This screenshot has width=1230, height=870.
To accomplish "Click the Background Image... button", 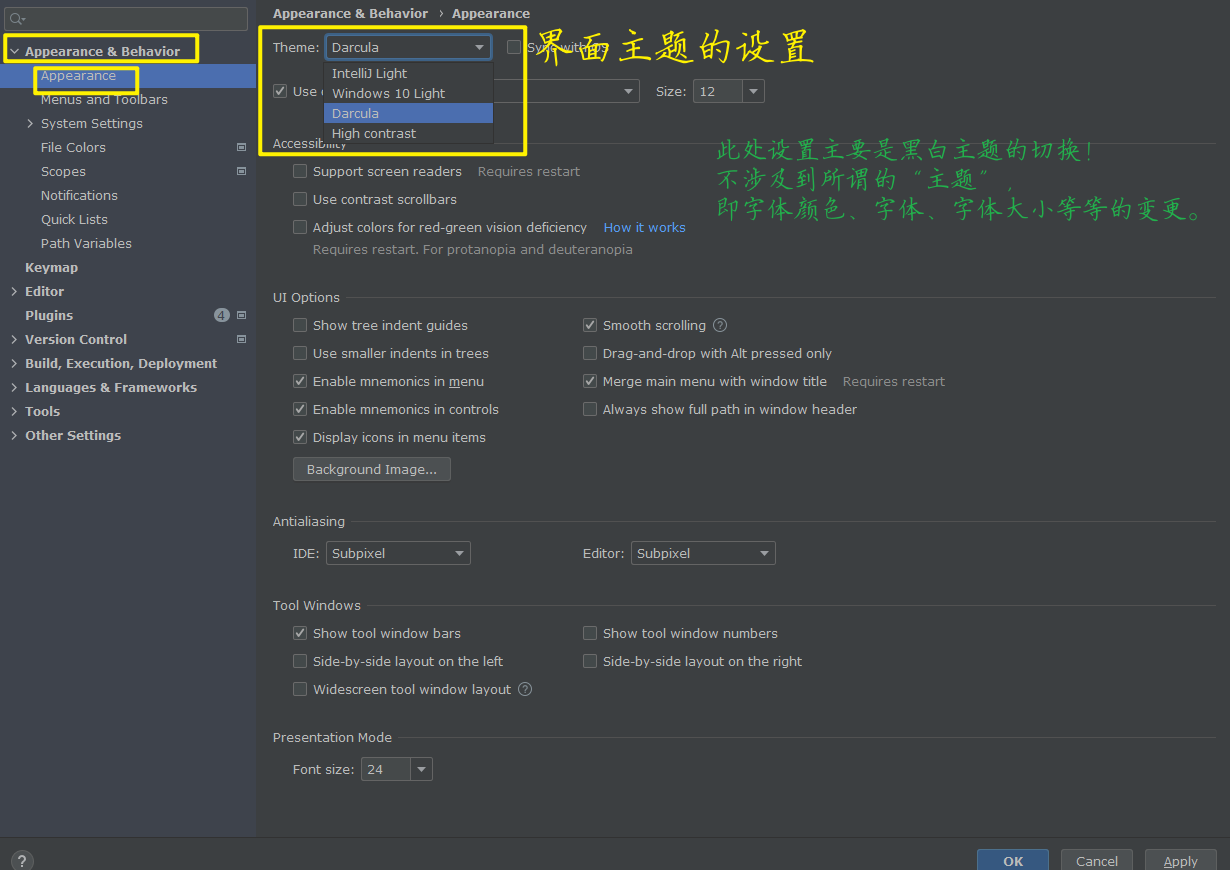I will click(371, 469).
